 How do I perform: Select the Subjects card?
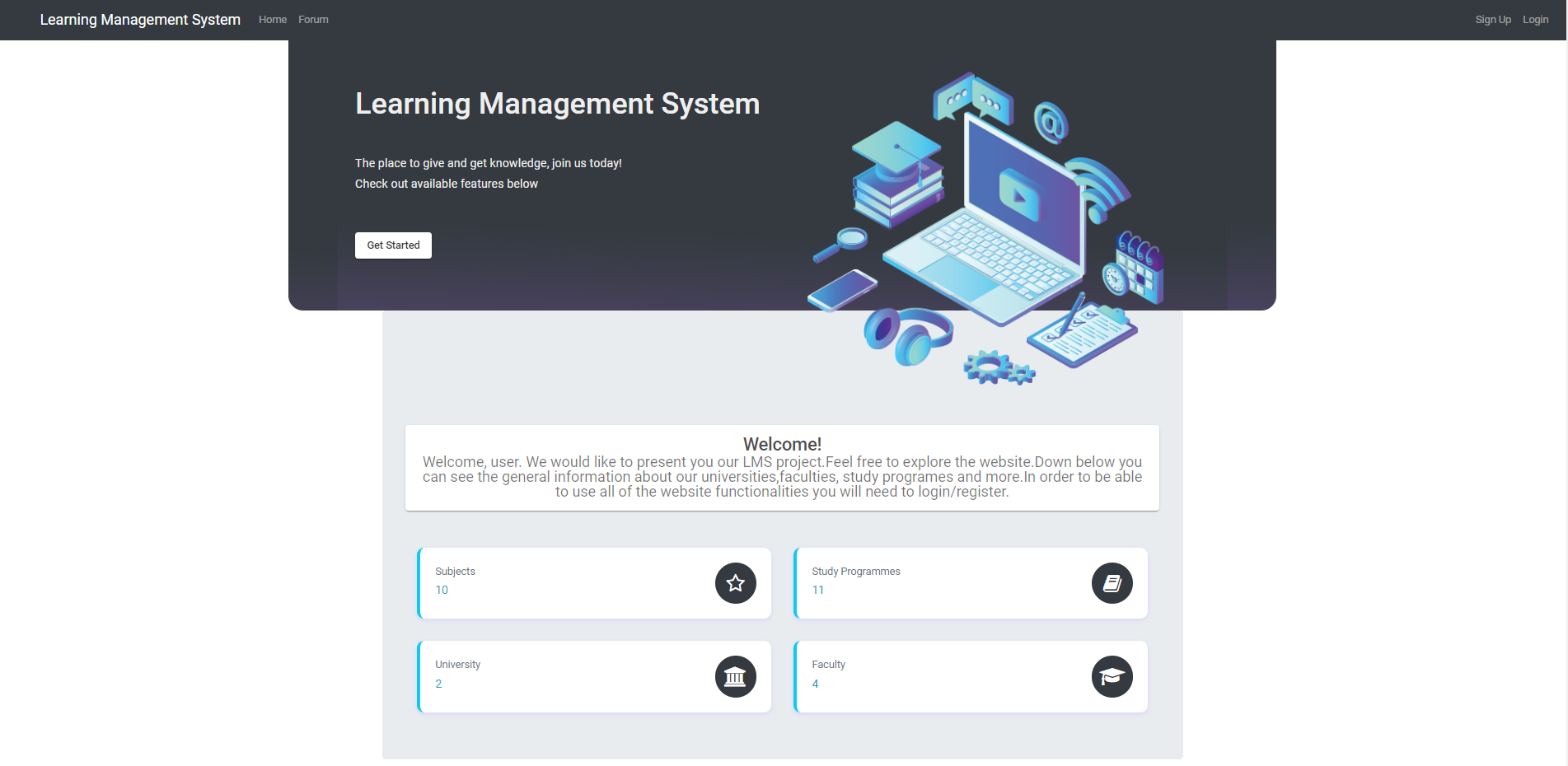pyautogui.click(x=593, y=583)
